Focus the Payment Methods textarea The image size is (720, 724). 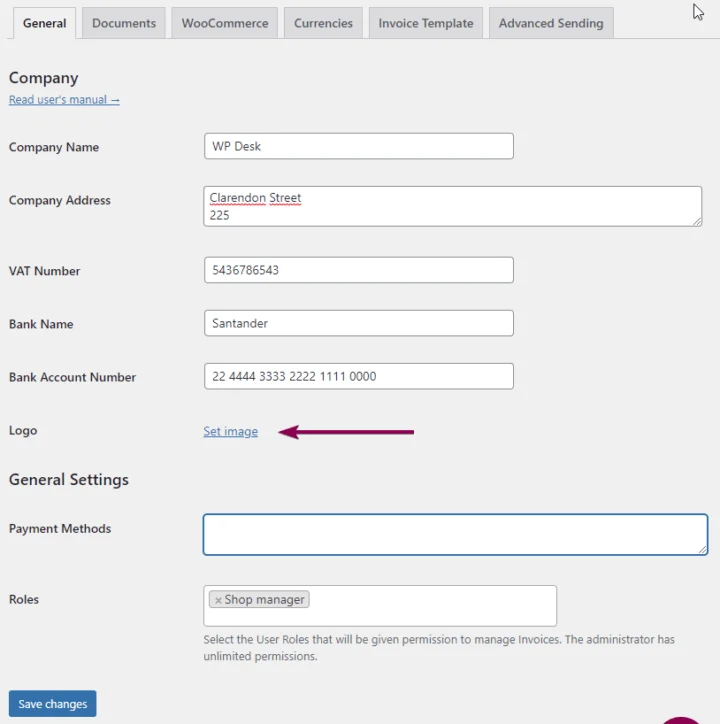[x=455, y=534]
